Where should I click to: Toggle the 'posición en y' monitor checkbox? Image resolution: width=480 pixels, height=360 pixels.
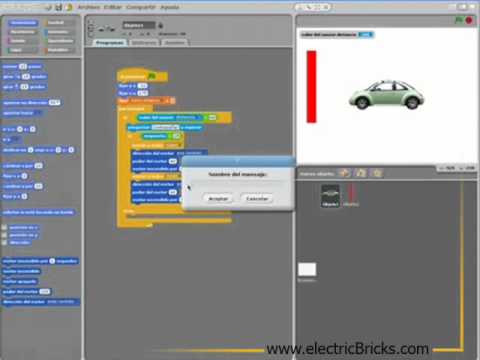click(x=4, y=235)
